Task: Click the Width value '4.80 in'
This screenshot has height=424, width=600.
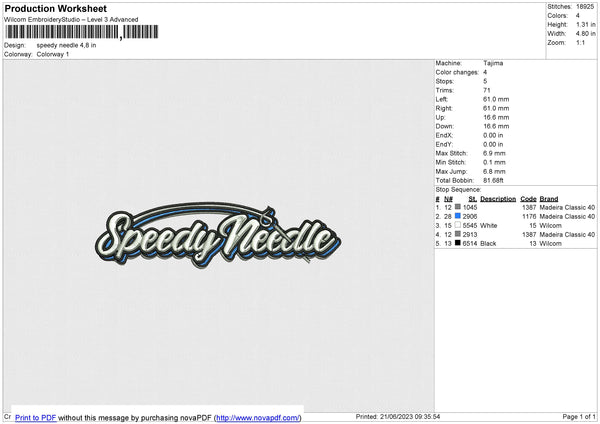Action: tap(585, 34)
